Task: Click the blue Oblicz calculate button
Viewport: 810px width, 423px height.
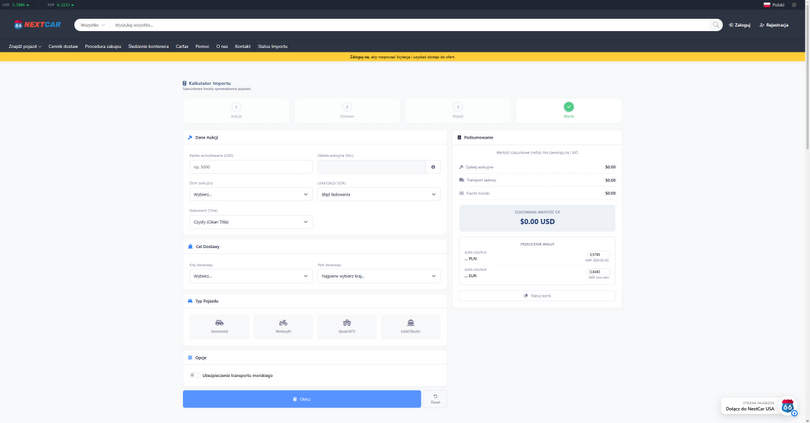Action: point(301,398)
